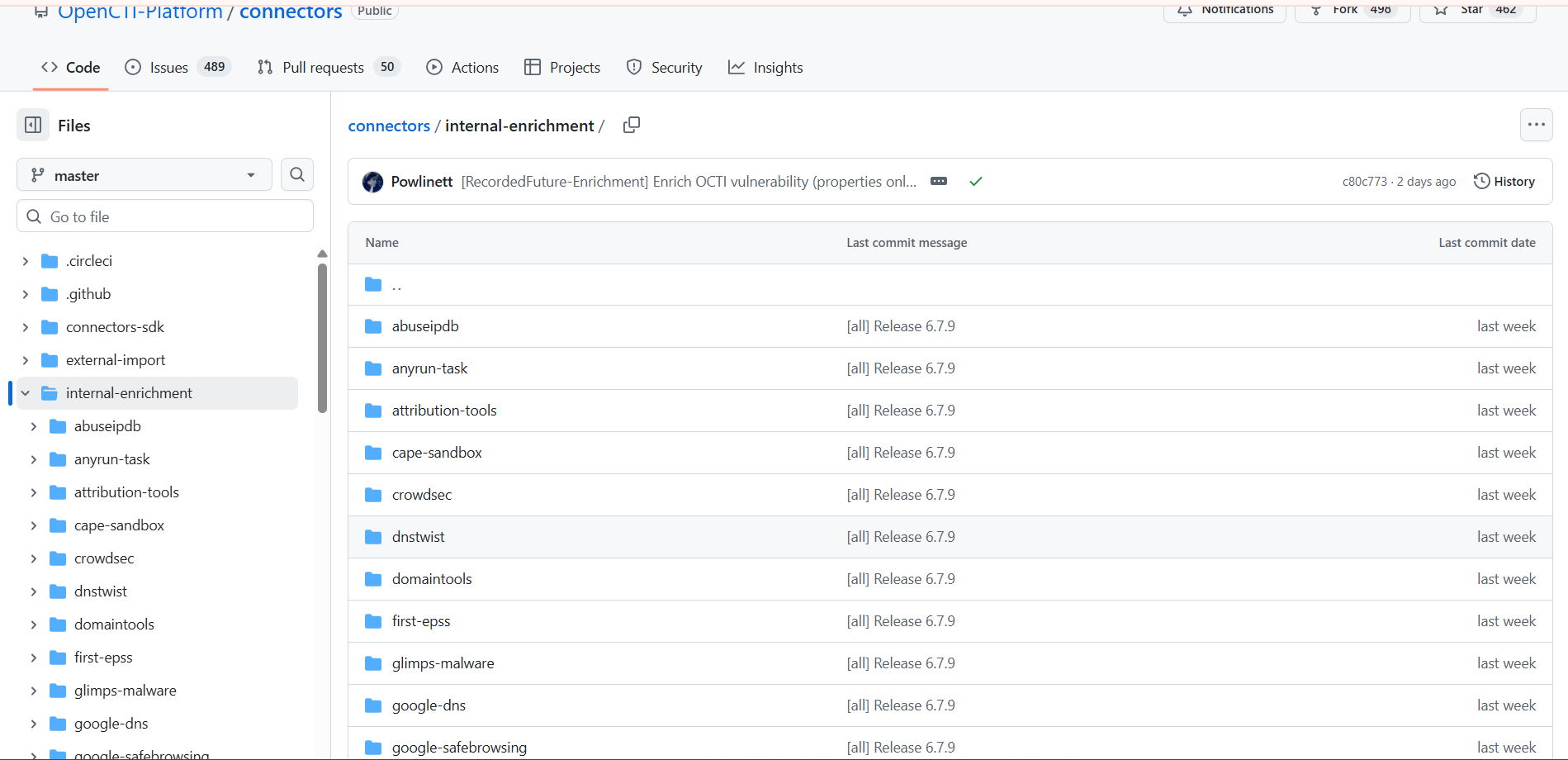Image resolution: width=1568 pixels, height=760 pixels.
Task: Open the parent directory '..' row
Action: coord(950,285)
